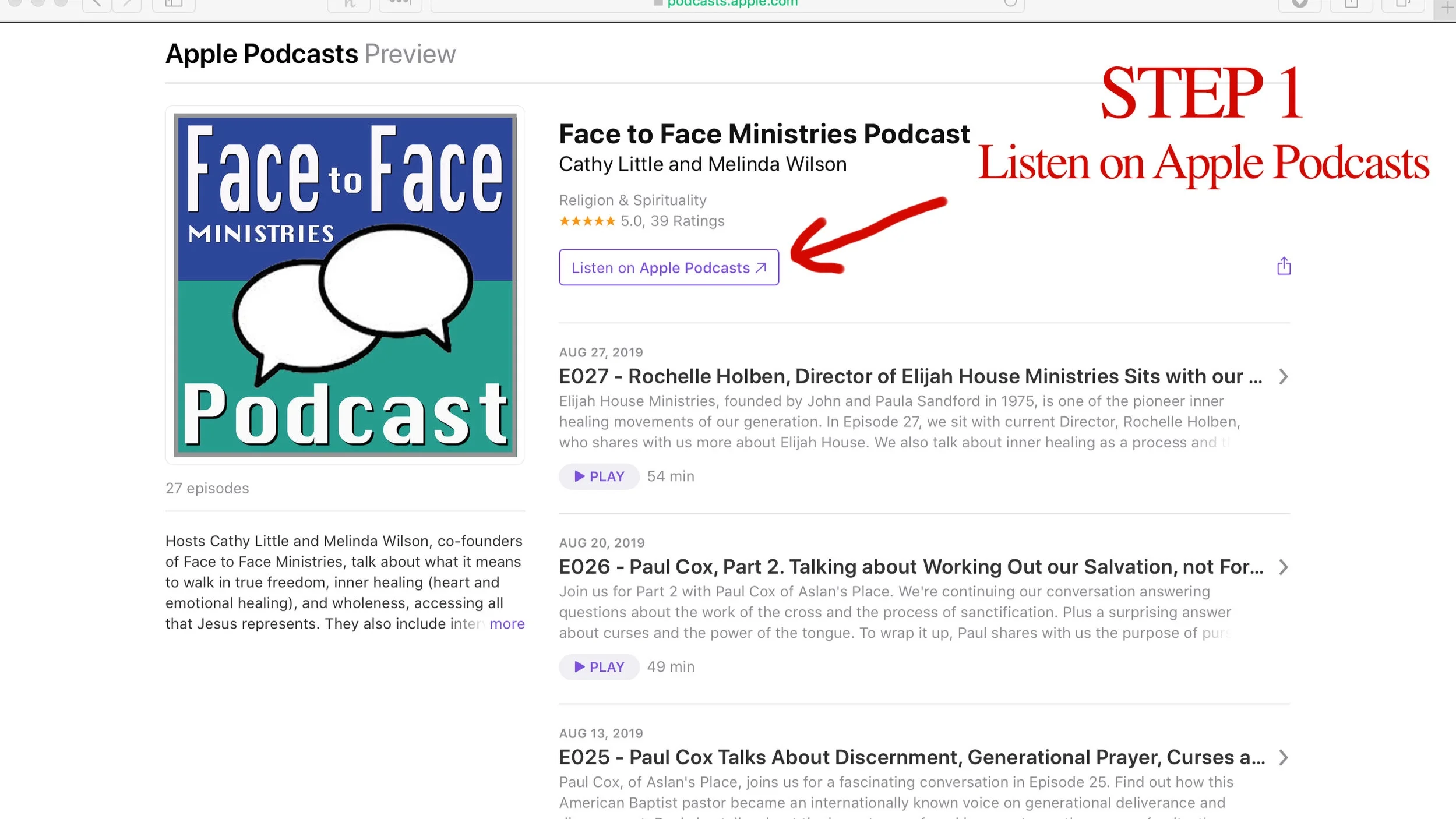Play episode E027, 54 min
The height and width of the screenshot is (819, 1456).
coord(599,476)
